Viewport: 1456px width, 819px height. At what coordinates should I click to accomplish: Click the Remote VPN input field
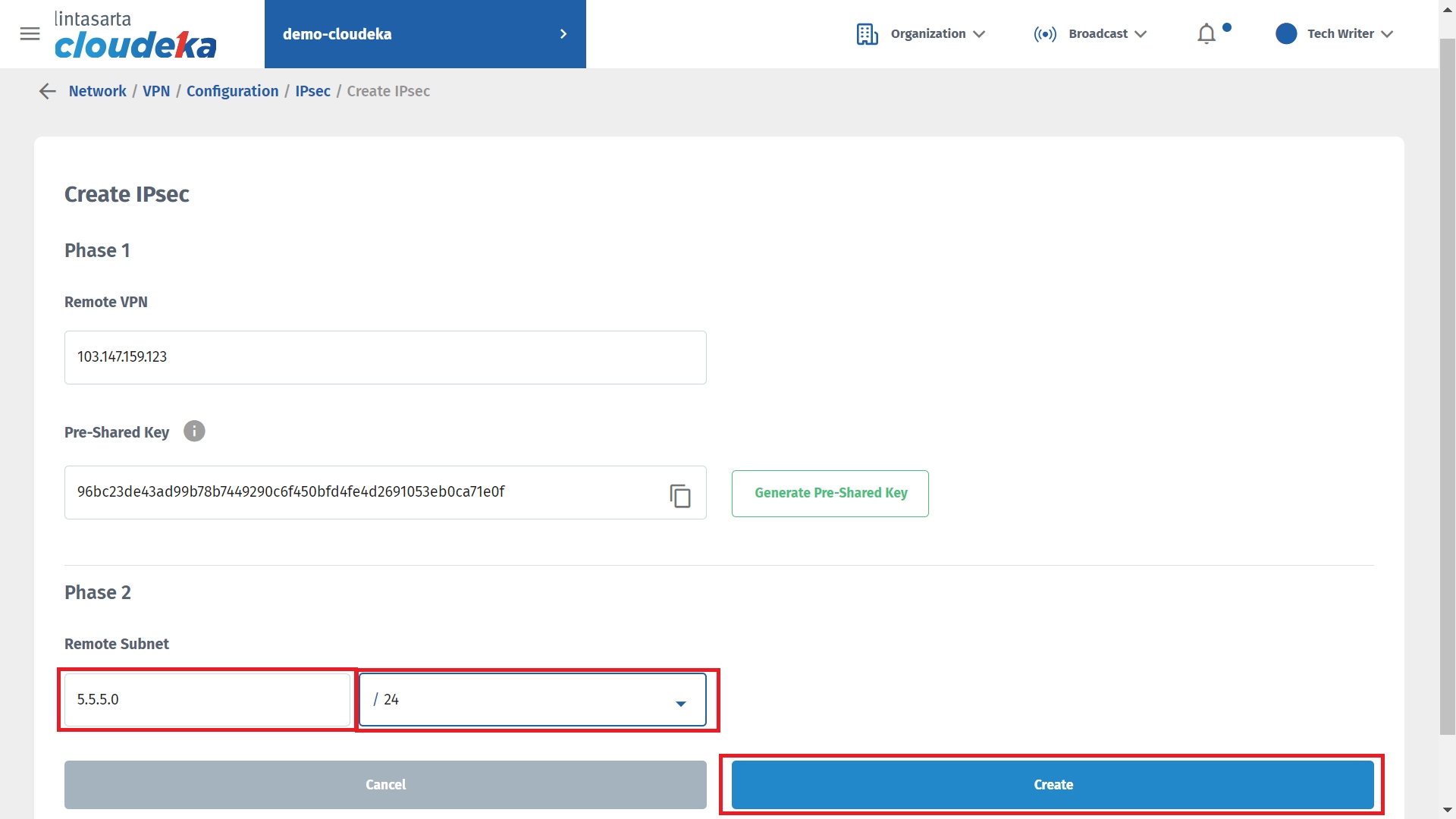(385, 357)
